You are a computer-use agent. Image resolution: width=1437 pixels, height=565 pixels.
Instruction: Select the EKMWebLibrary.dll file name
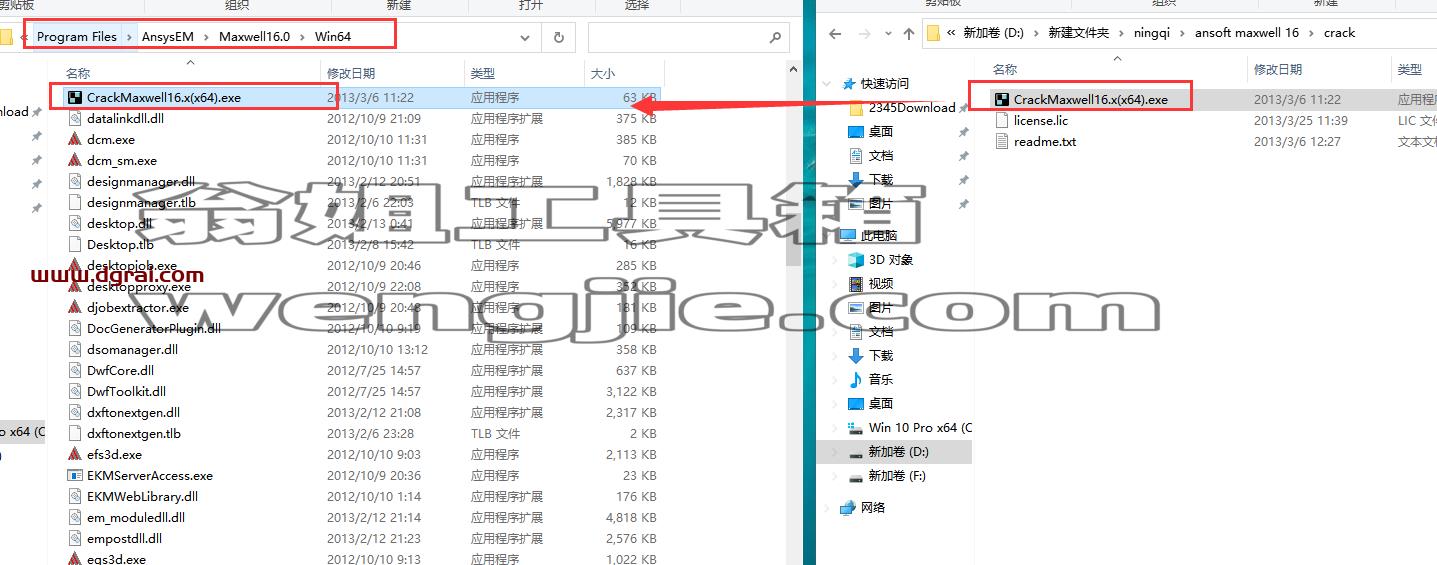tap(142, 496)
